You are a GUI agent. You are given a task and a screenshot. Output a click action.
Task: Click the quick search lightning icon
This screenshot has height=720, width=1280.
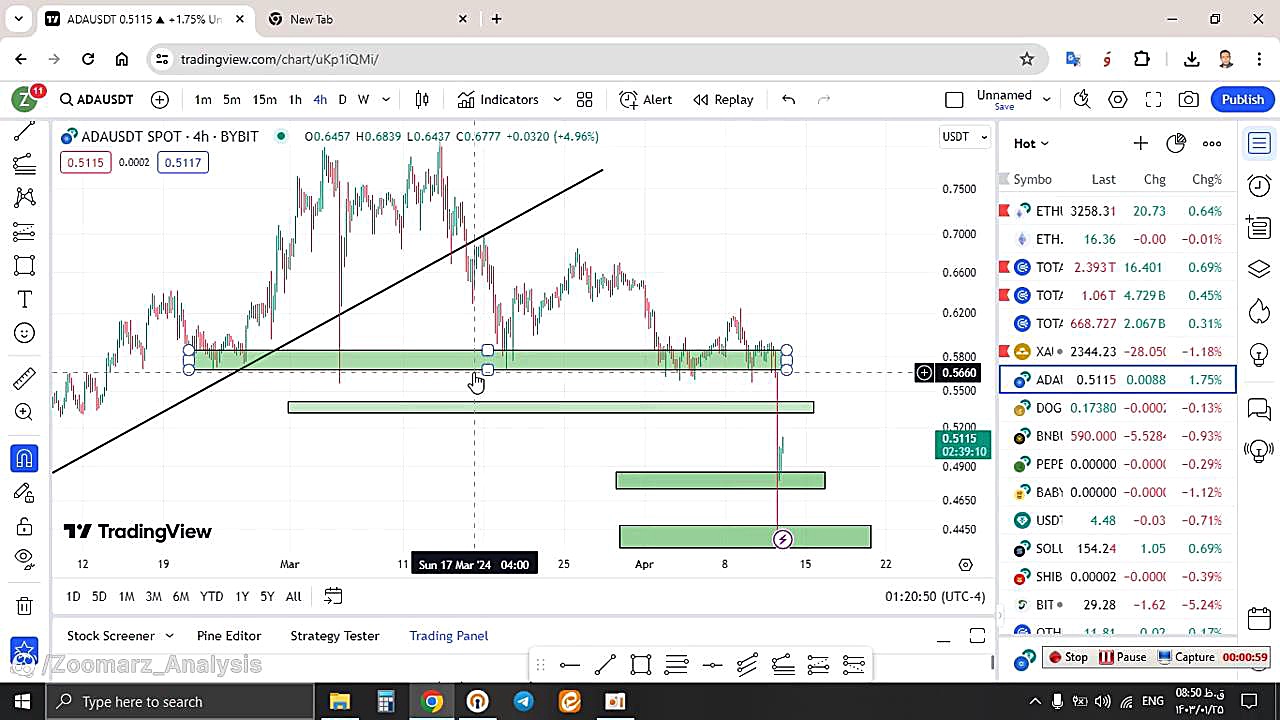(x=1082, y=99)
